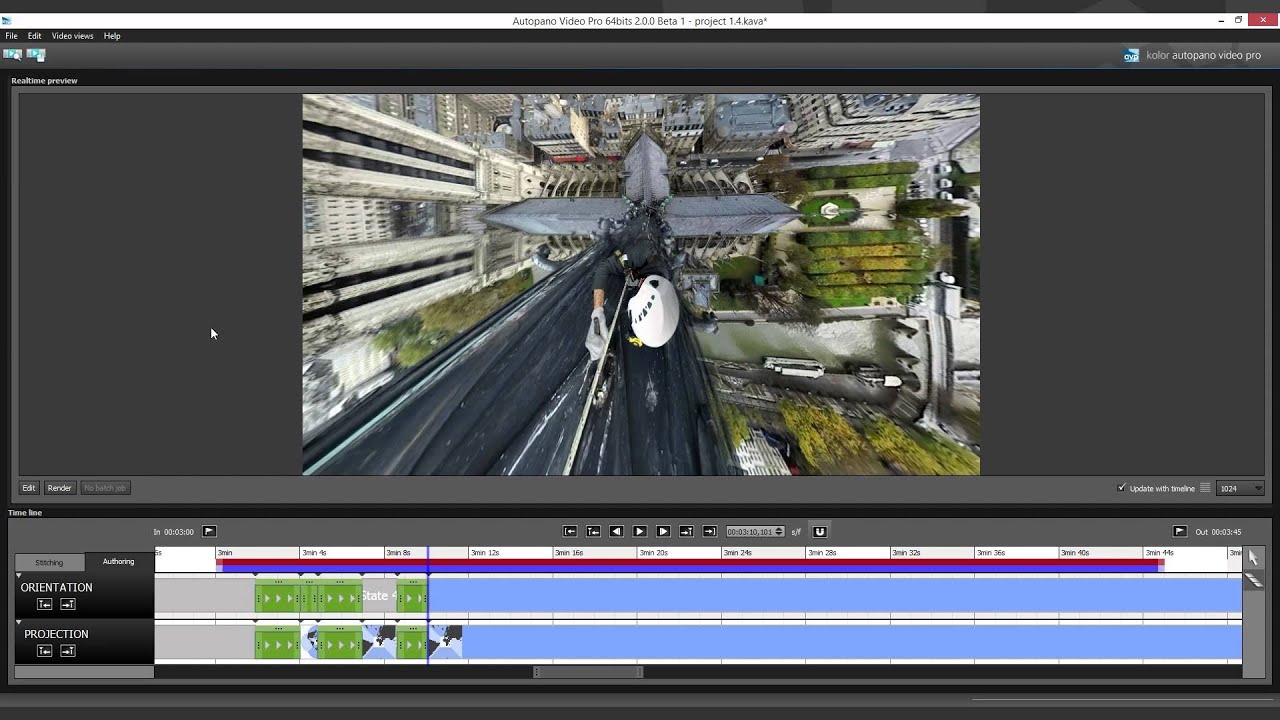Open the Video views menu
The height and width of the screenshot is (720, 1280).
coord(72,36)
